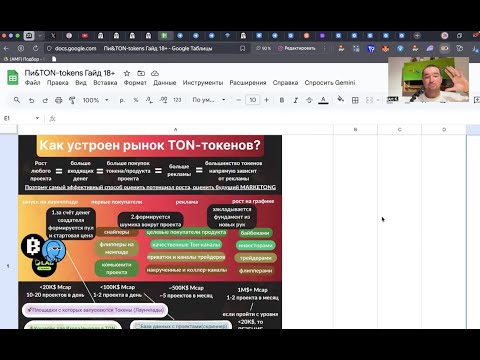Open the Файл menu
Image resolution: width=480 pixels, height=360 pixels.
point(32,83)
